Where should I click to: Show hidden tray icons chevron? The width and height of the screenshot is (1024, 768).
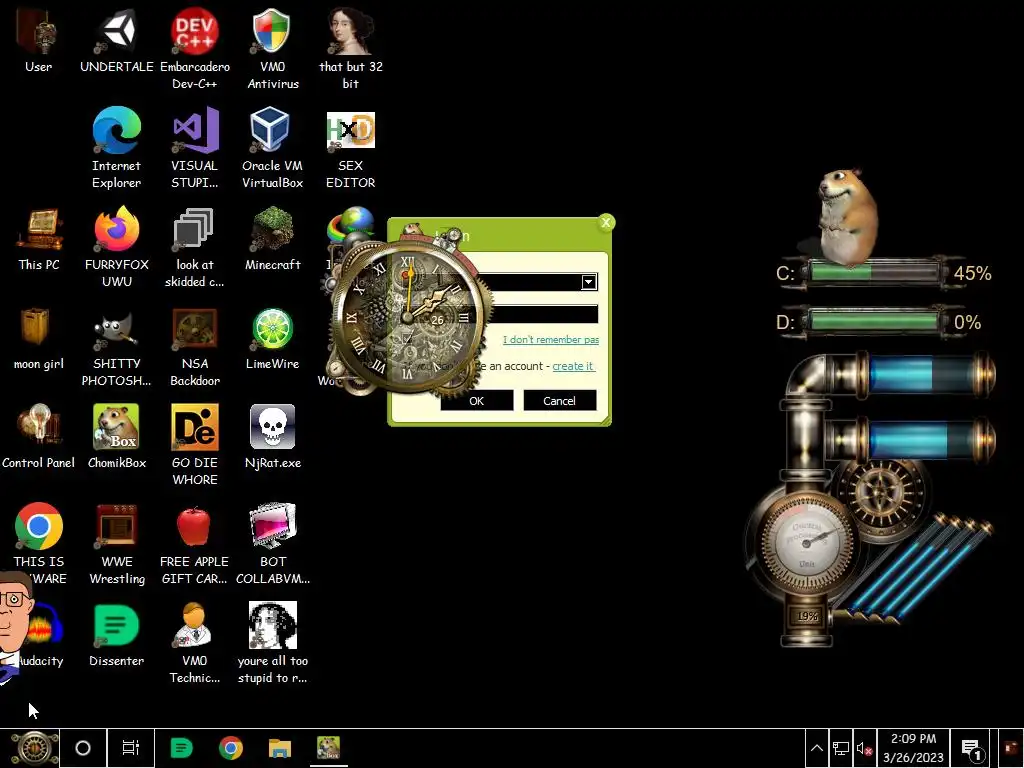pos(816,748)
